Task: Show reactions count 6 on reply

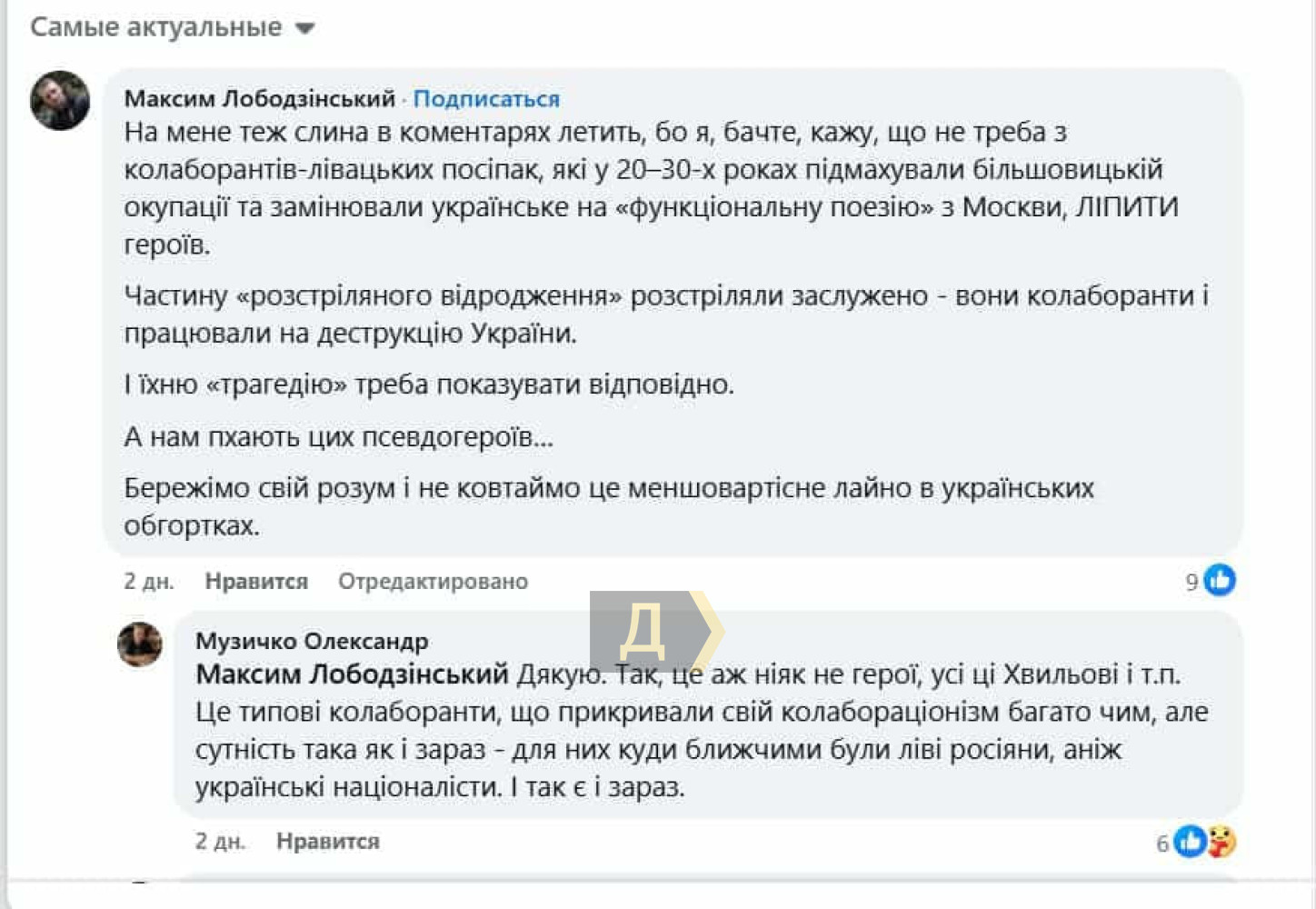Action: pyautogui.click(x=1162, y=844)
